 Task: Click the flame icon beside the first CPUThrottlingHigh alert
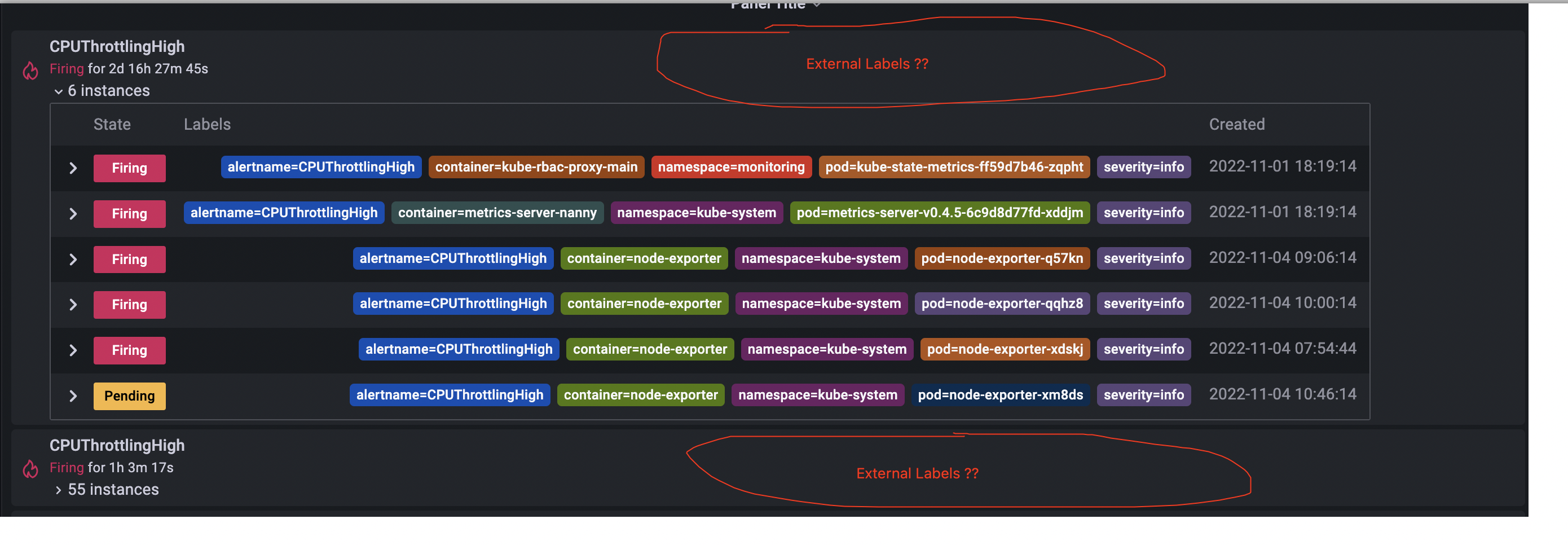coord(30,71)
